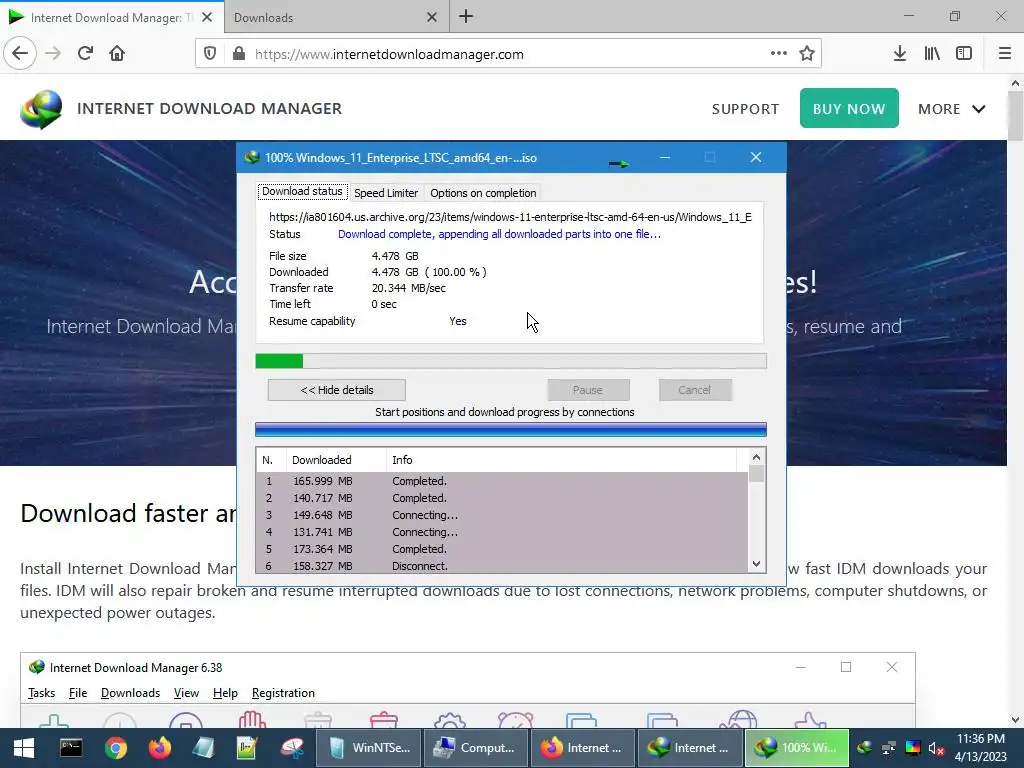Open pinned Firefox icon on taskbar

click(160, 748)
